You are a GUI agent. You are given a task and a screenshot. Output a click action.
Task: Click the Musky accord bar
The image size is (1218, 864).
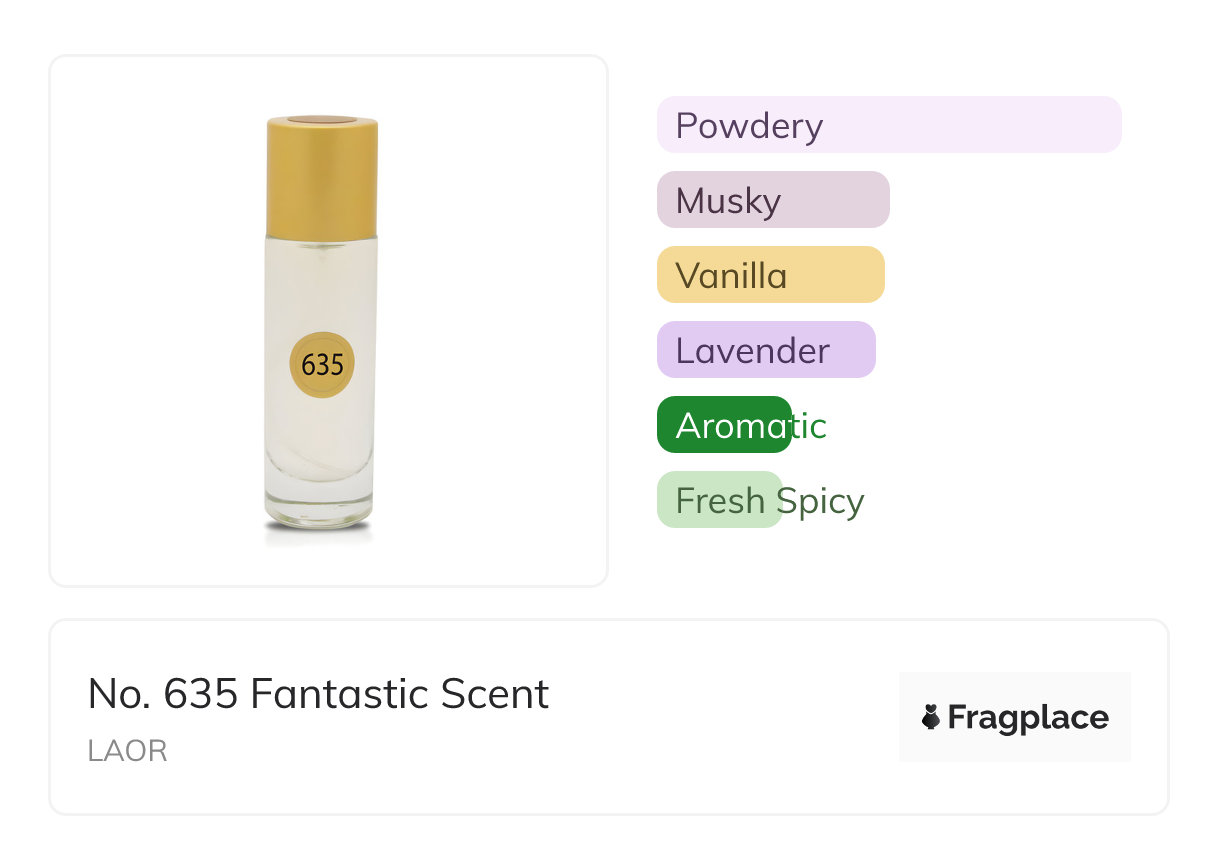coord(772,200)
